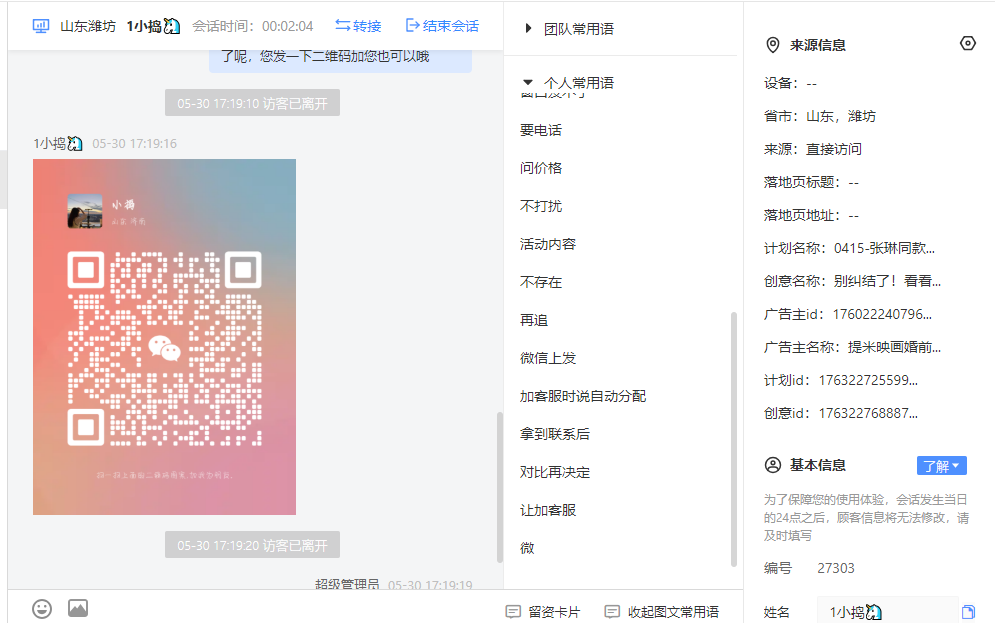Click the 设备 row in source info
Screen dimensions: 995x623
click(791, 83)
